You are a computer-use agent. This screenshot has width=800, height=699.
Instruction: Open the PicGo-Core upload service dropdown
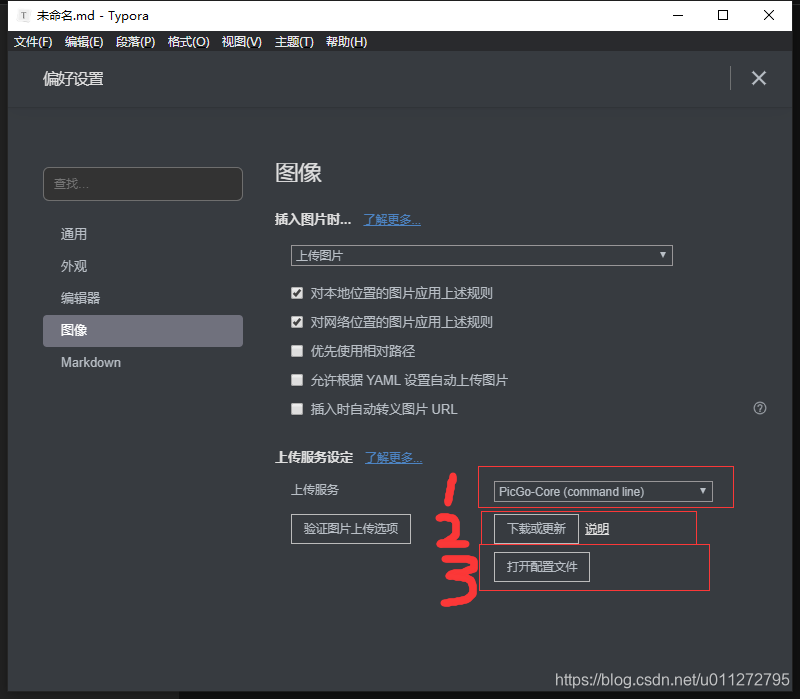coord(603,491)
